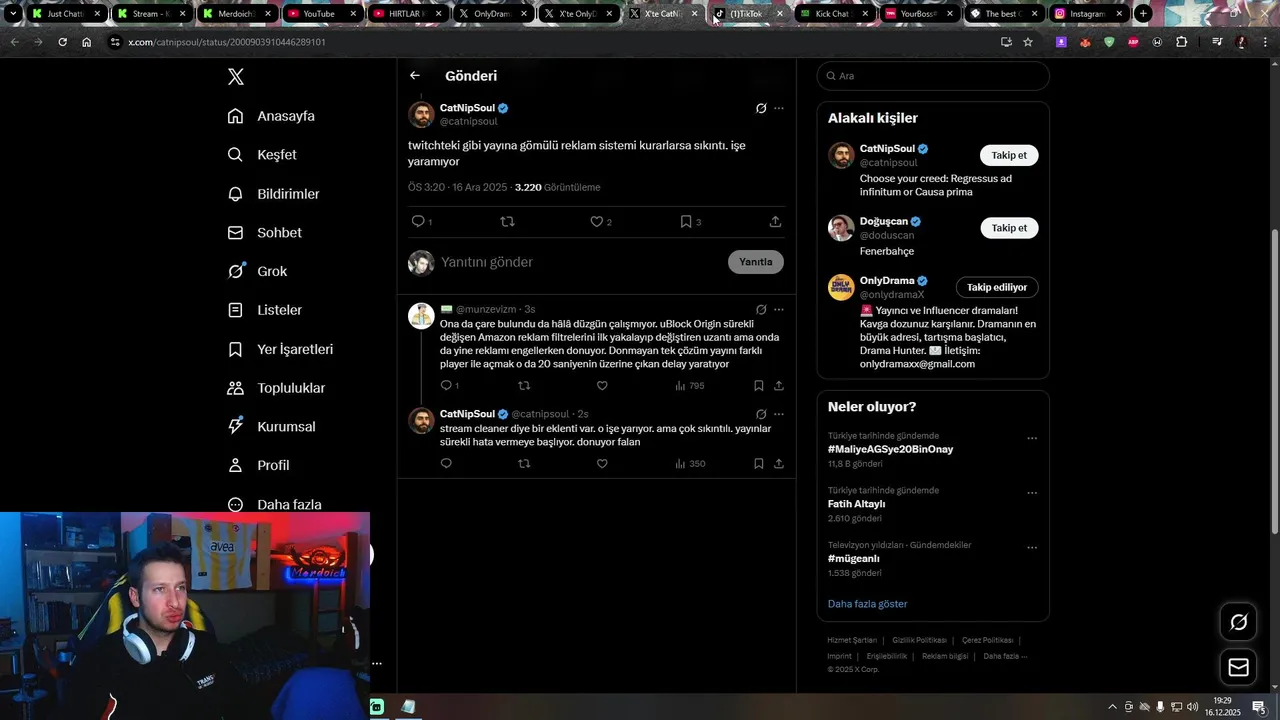The image size is (1280, 720).
Task: Share CatNipSoul's stream cleaner reply
Action: [779, 463]
